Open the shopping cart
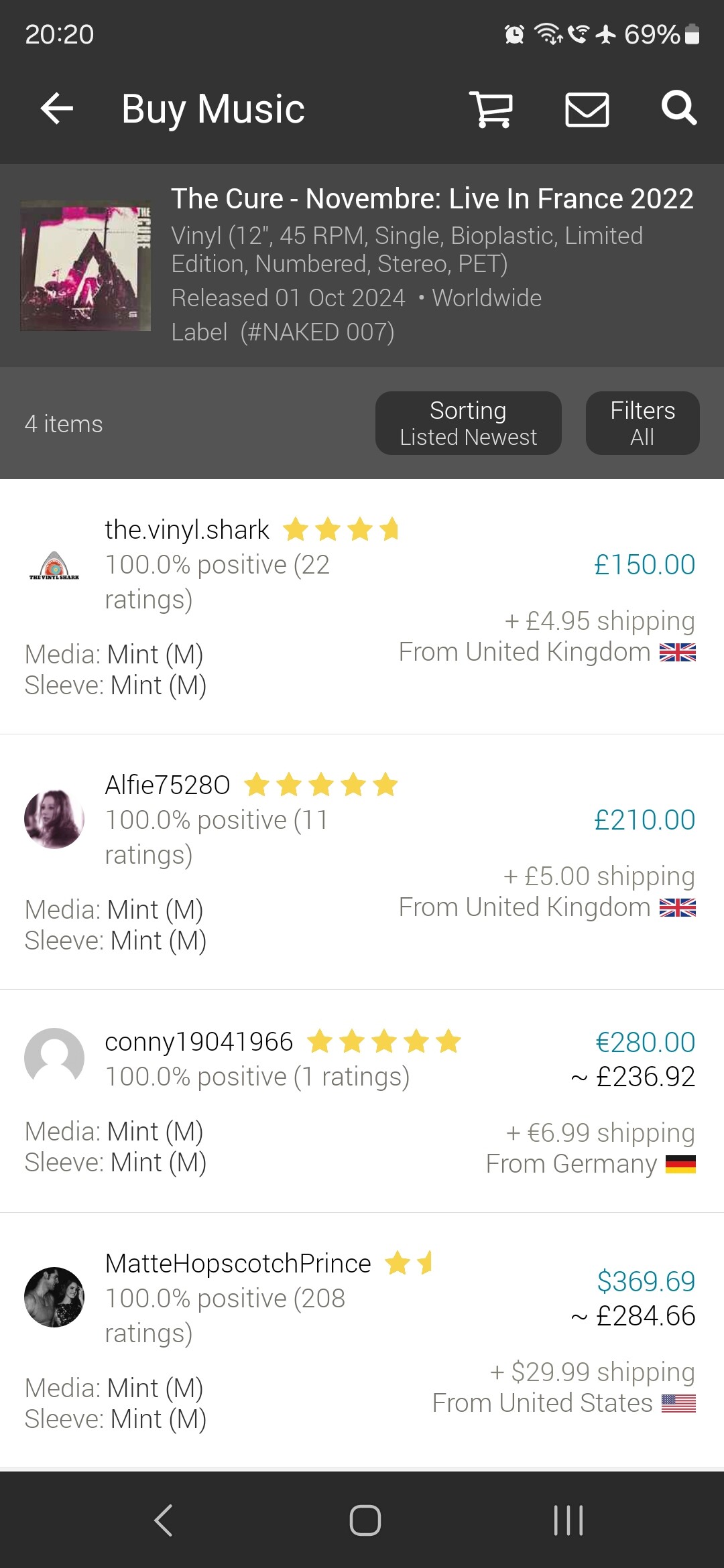Screen dimensions: 724x1568 [x=491, y=109]
